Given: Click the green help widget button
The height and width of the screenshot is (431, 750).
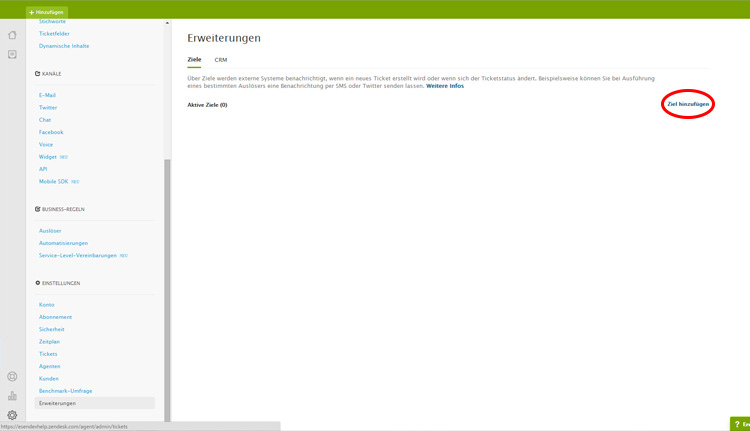Looking at the screenshot, I should pos(740,424).
